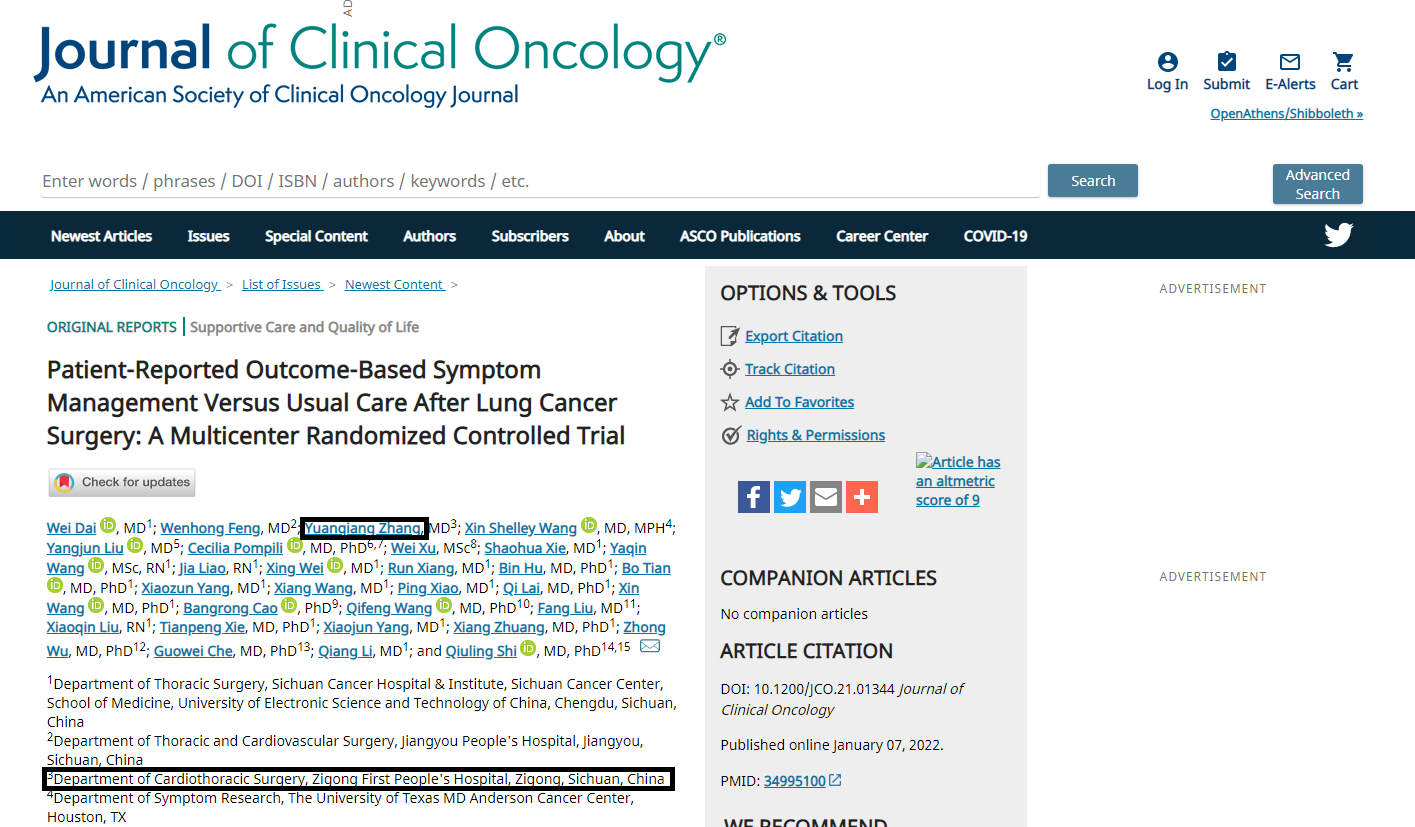Click the Search button

click(x=1093, y=181)
